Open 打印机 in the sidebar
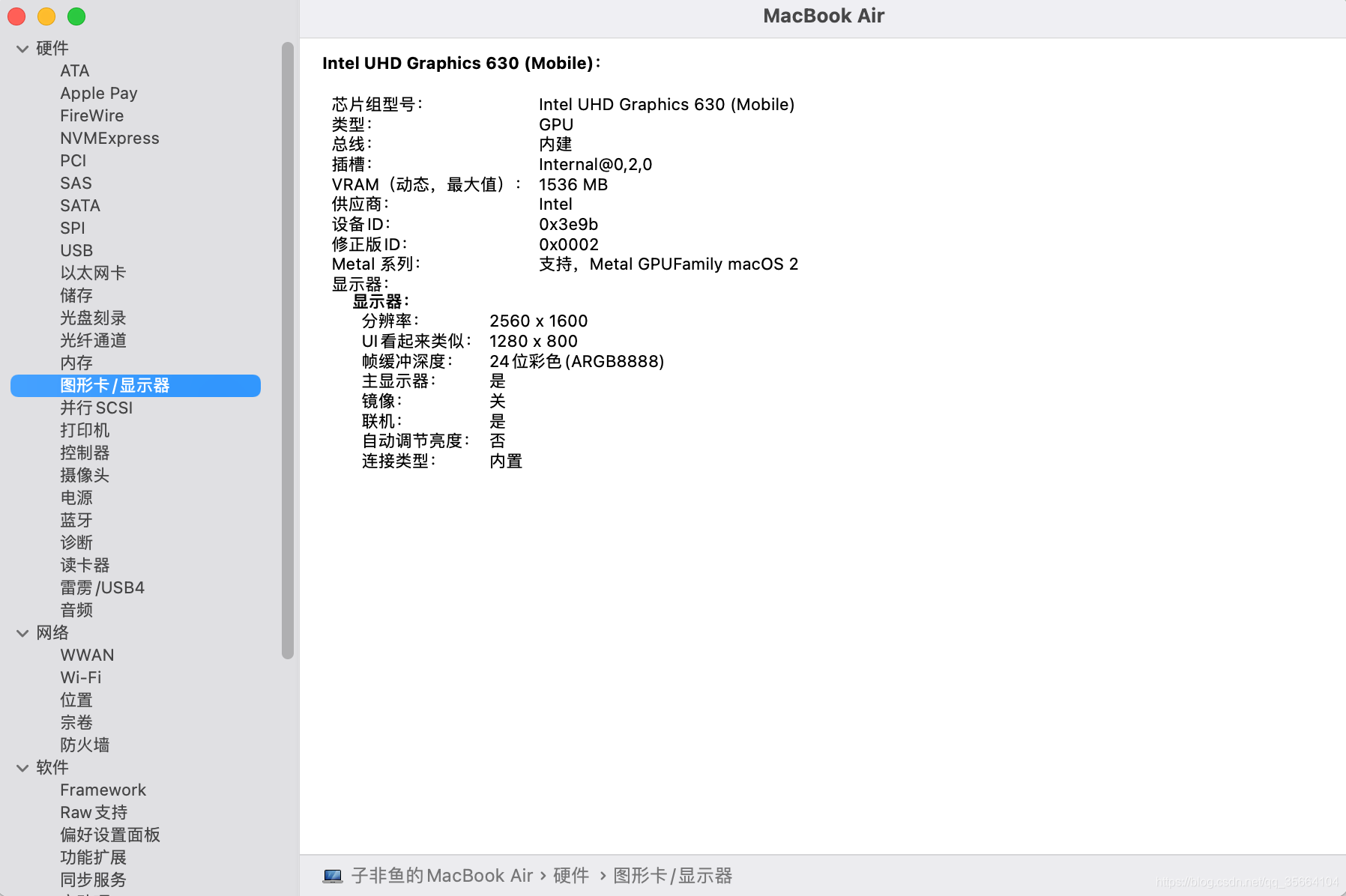Viewport: 1346px width, 896px height. (x=85, y=431)
